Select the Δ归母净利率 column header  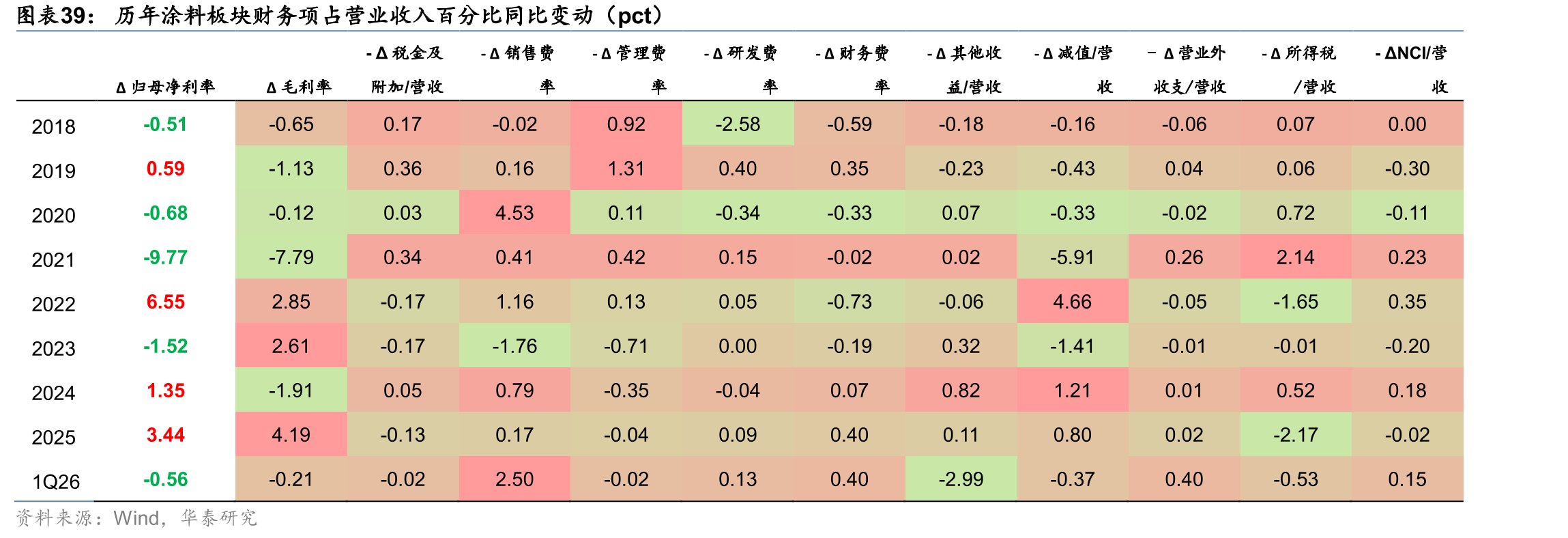coord(165,87)
